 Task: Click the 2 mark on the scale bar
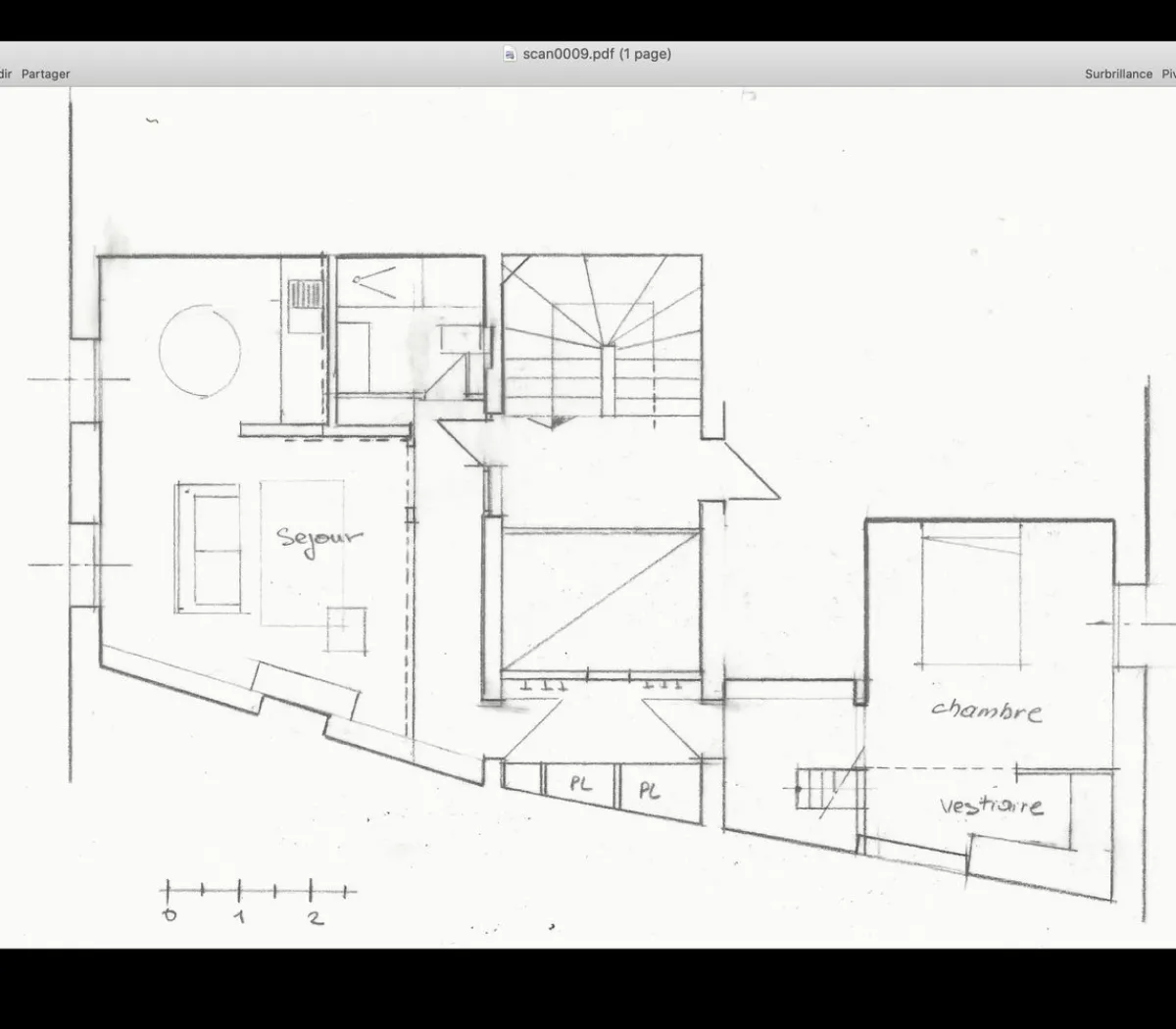(314, 917)
